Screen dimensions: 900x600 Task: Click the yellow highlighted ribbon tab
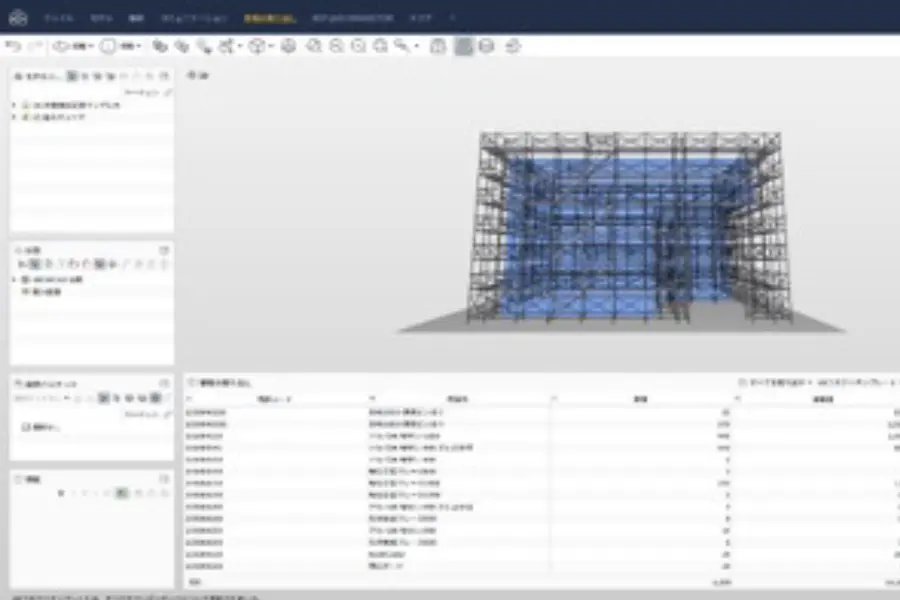click(265, 18)
